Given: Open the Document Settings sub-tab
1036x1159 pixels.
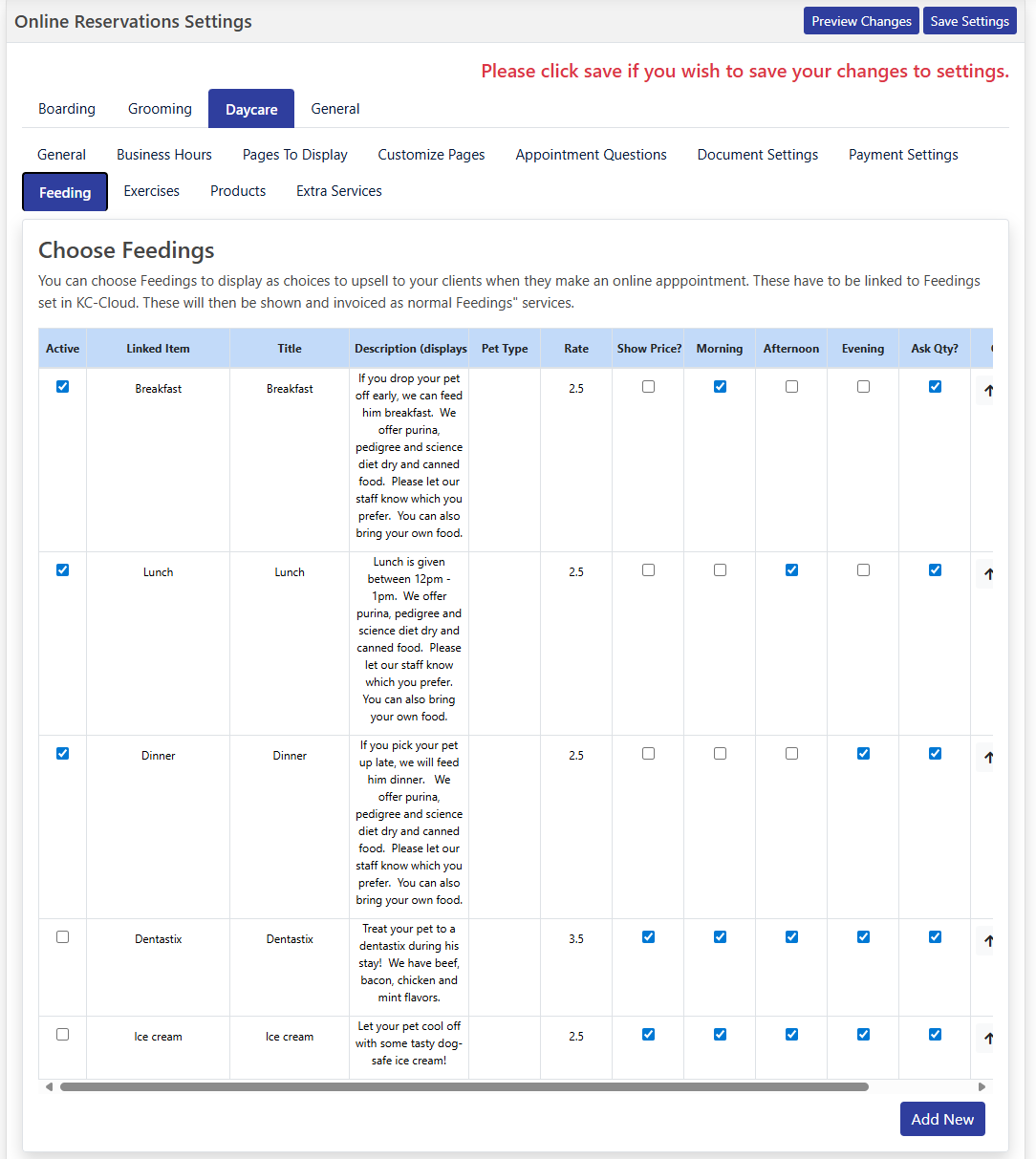Looking at the screenshot, I should tap(758, 155).
